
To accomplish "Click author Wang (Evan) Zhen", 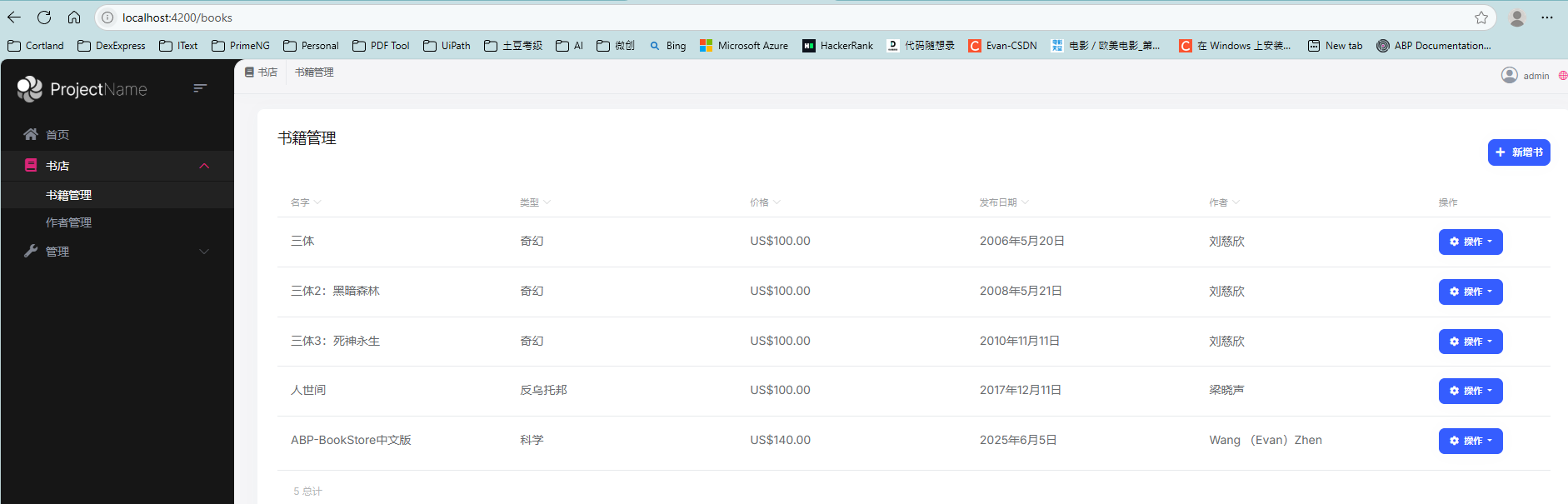I will point(1266,440).
